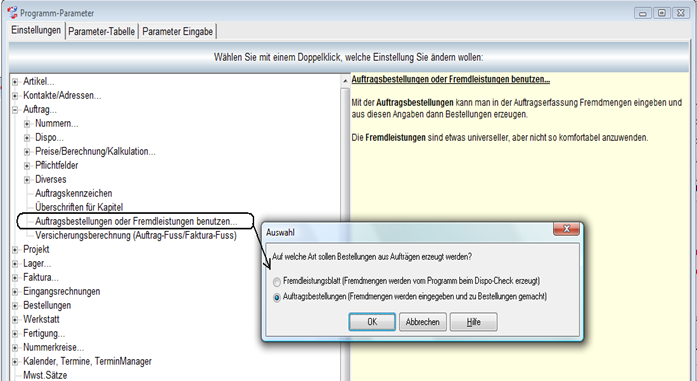
Task: Expand the Artikel... tree node
Action: click(15, 82)
